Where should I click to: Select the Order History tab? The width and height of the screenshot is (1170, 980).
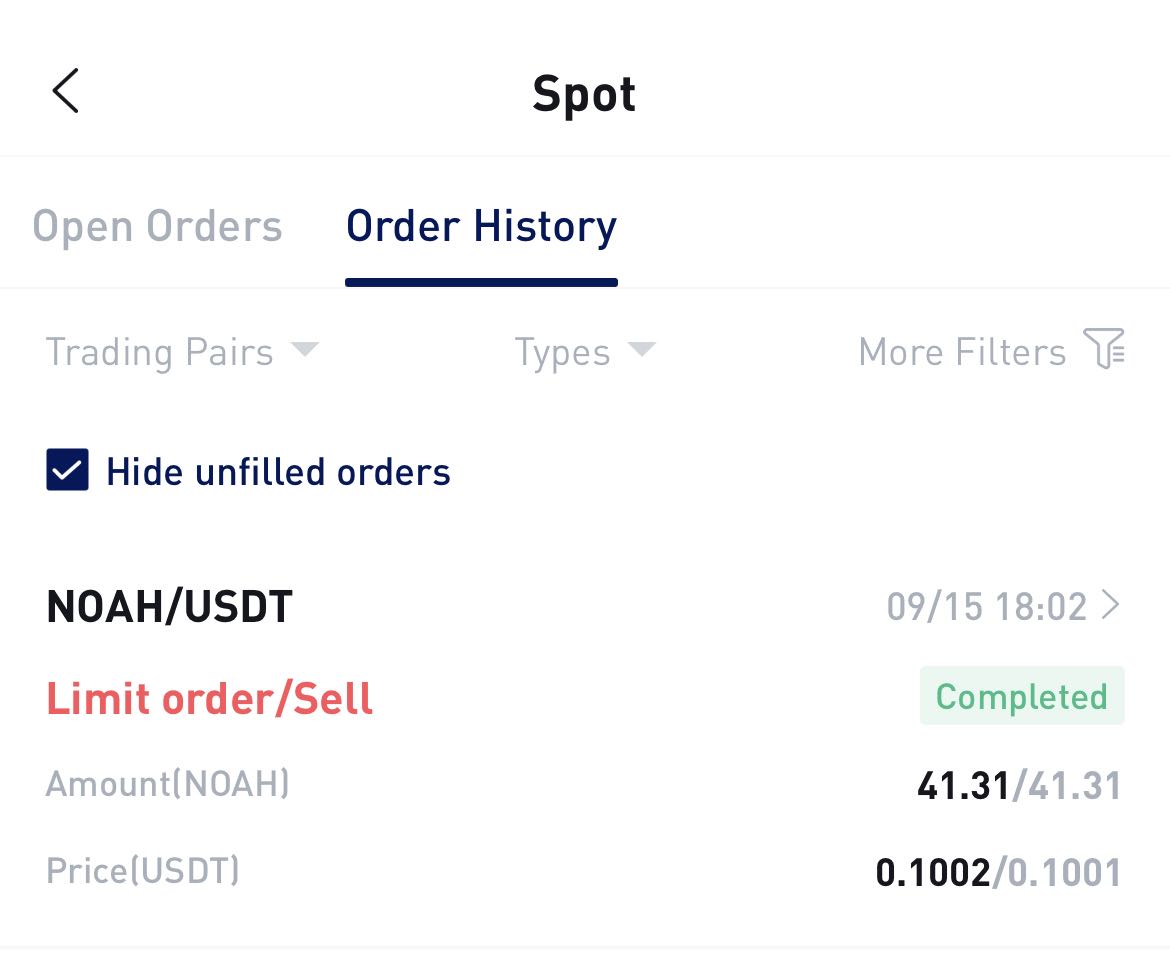[x=481, y=226]
